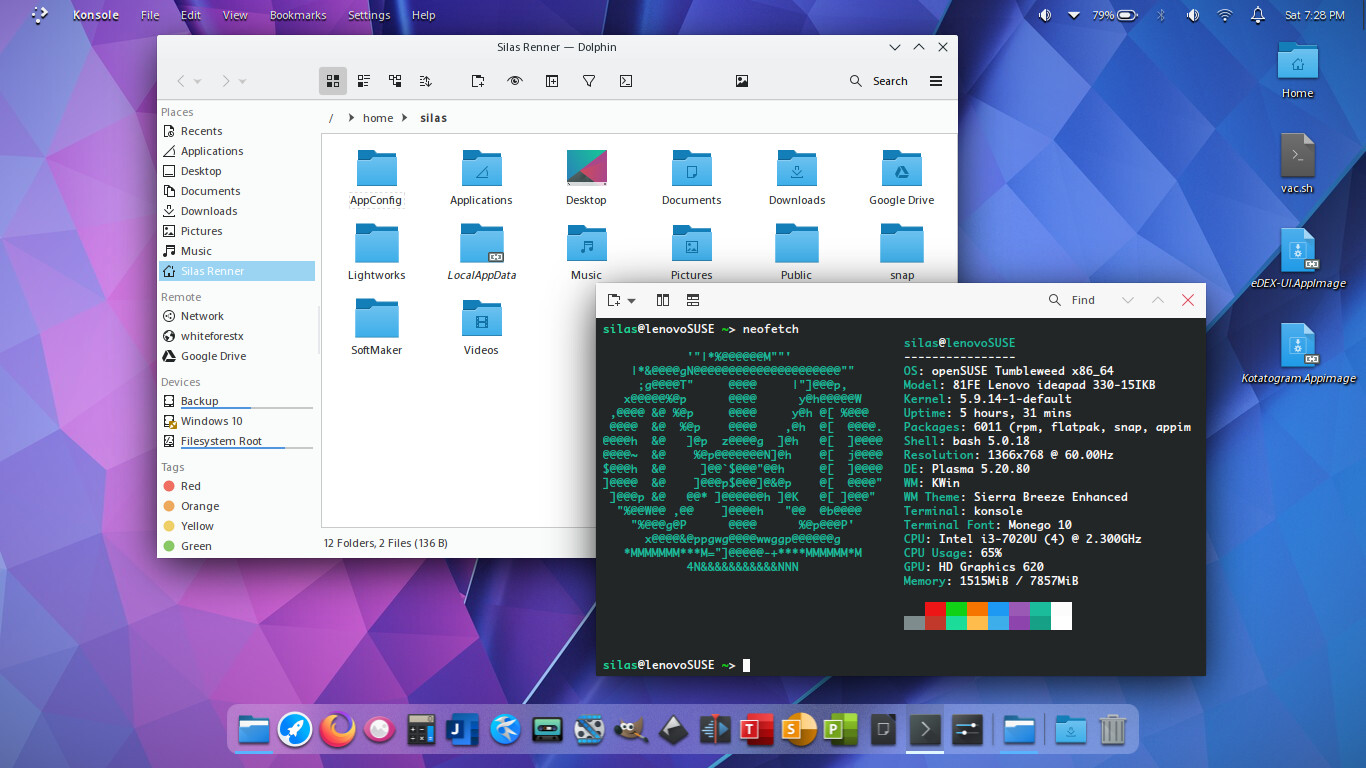
Task: Click Find in the Konsole toolbar
Action: click(x=1072, y=300)
